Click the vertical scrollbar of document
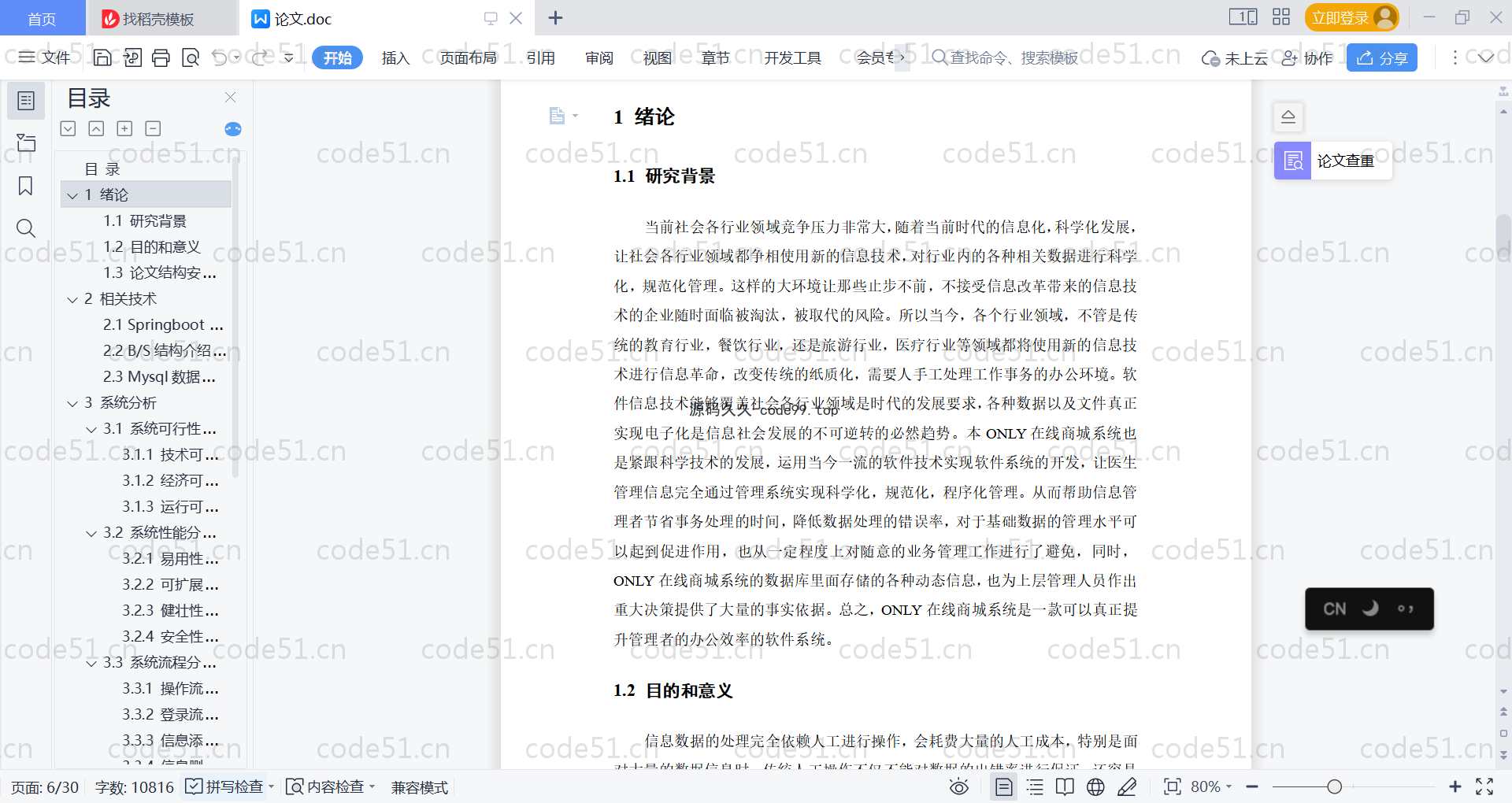Screen dimensions: 1512x803 tap(1503, 236)
